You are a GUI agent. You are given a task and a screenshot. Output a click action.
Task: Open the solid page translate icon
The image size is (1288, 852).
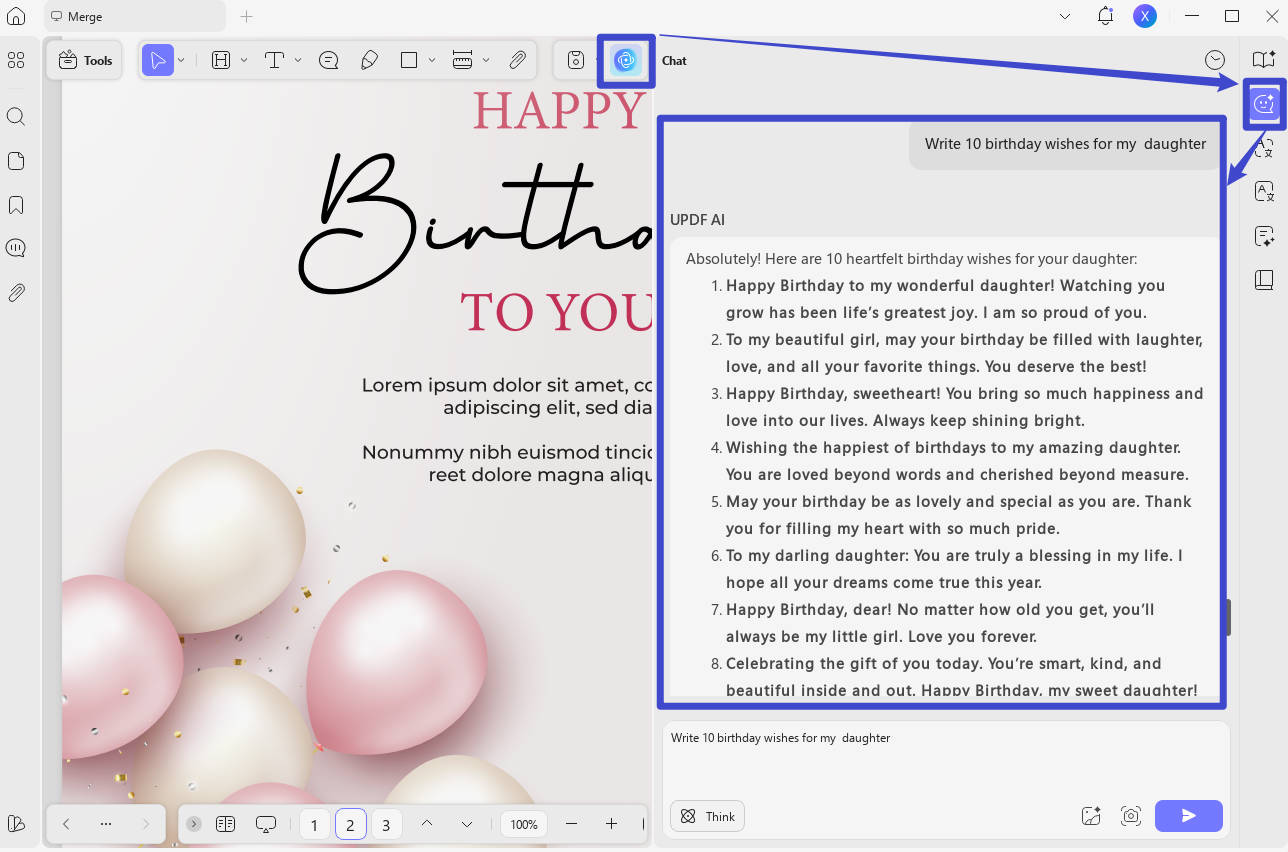[x=1264, y=191]
